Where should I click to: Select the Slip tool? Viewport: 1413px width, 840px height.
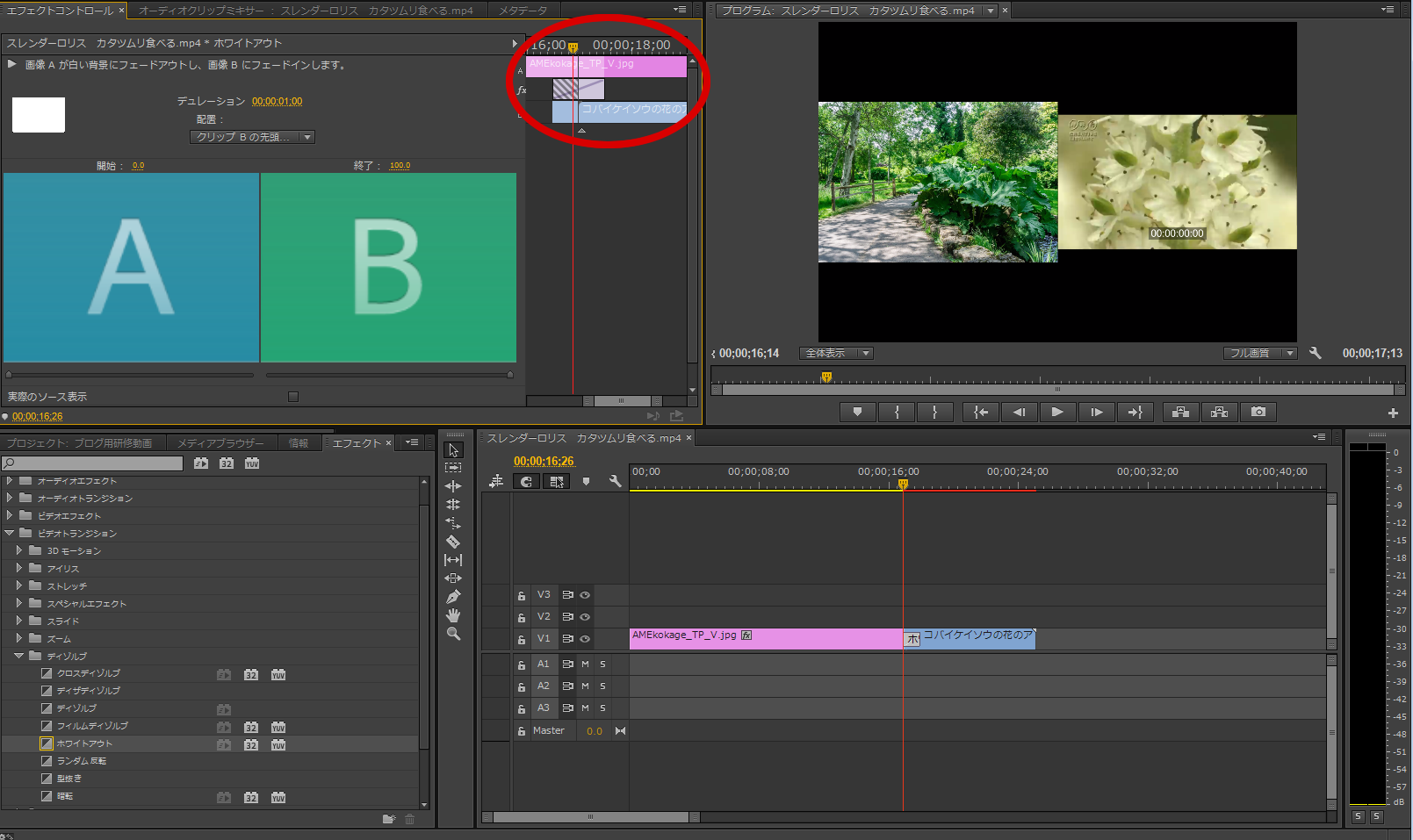pyautogui.click(x=453, y=560)
